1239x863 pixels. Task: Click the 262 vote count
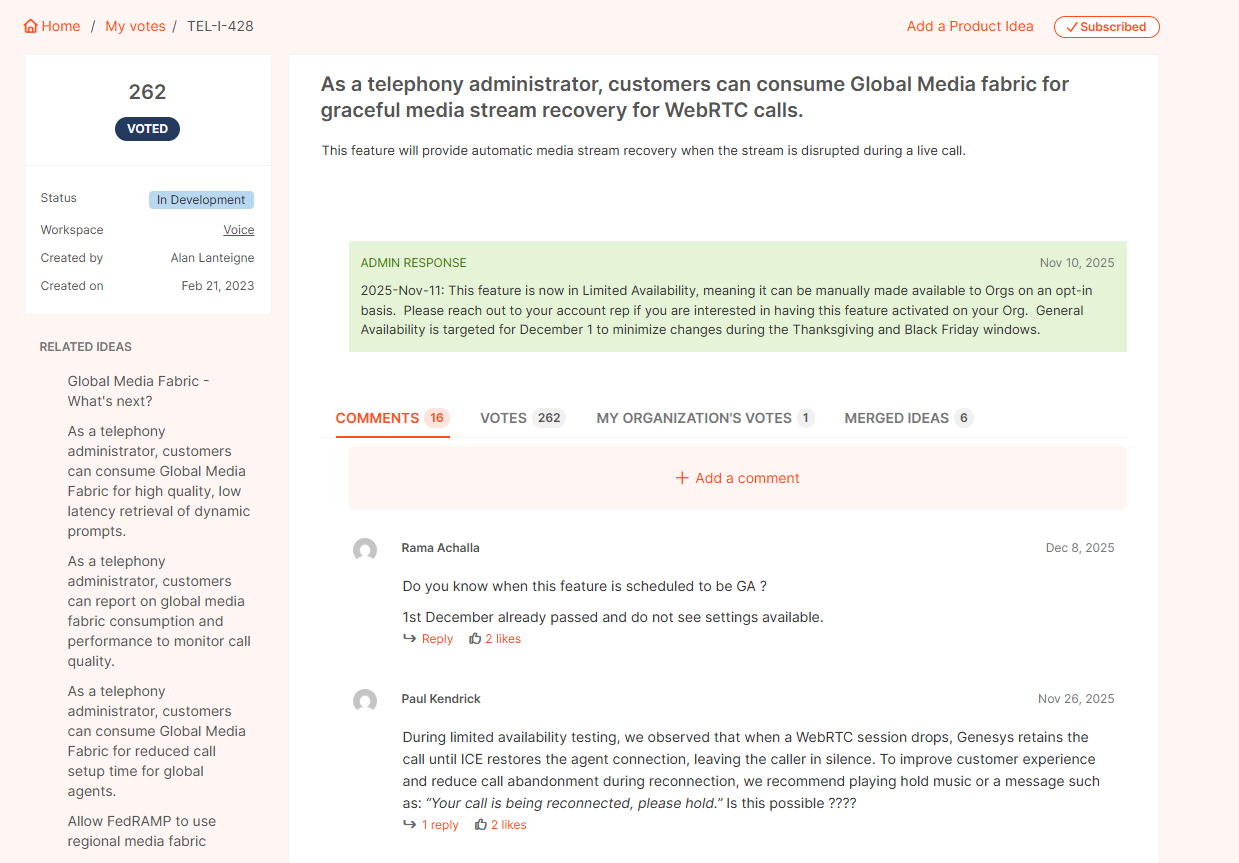(147, 92)
